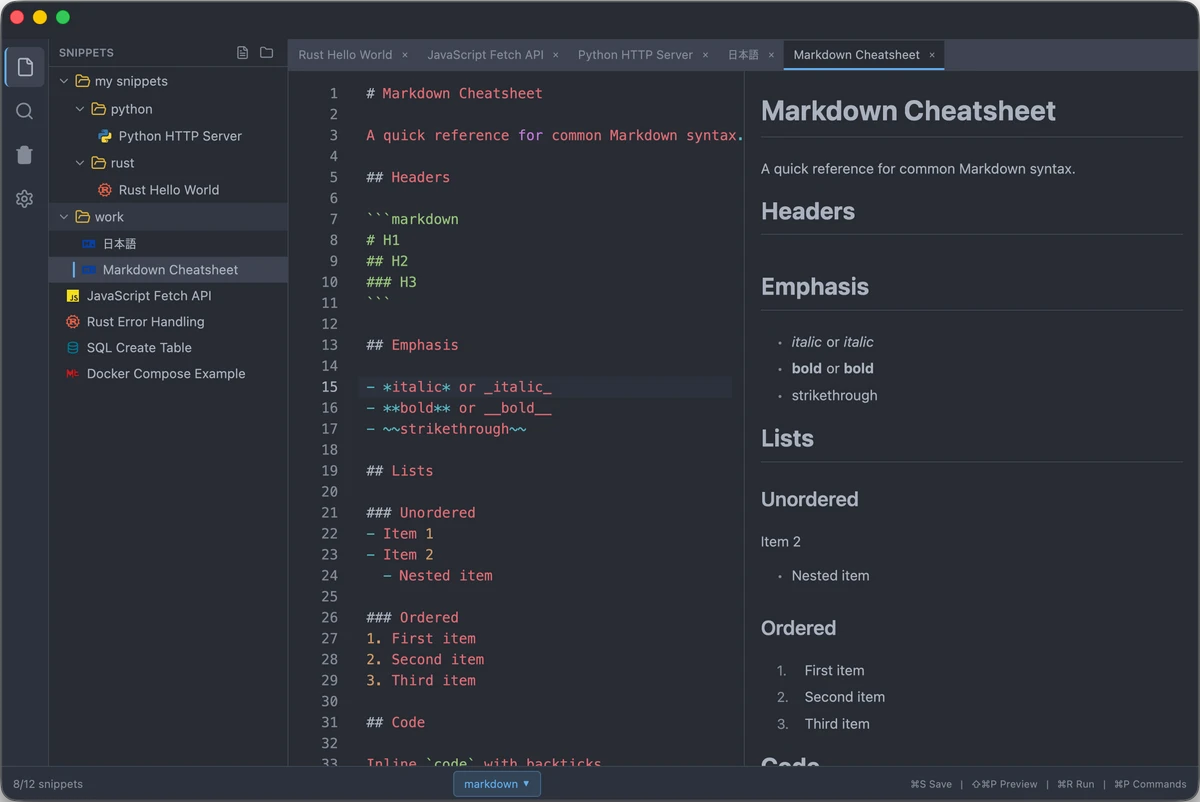The height and width of the screenshot is (802, 1200).
Task: Collapse the work folder chevron
Action: 64,217
